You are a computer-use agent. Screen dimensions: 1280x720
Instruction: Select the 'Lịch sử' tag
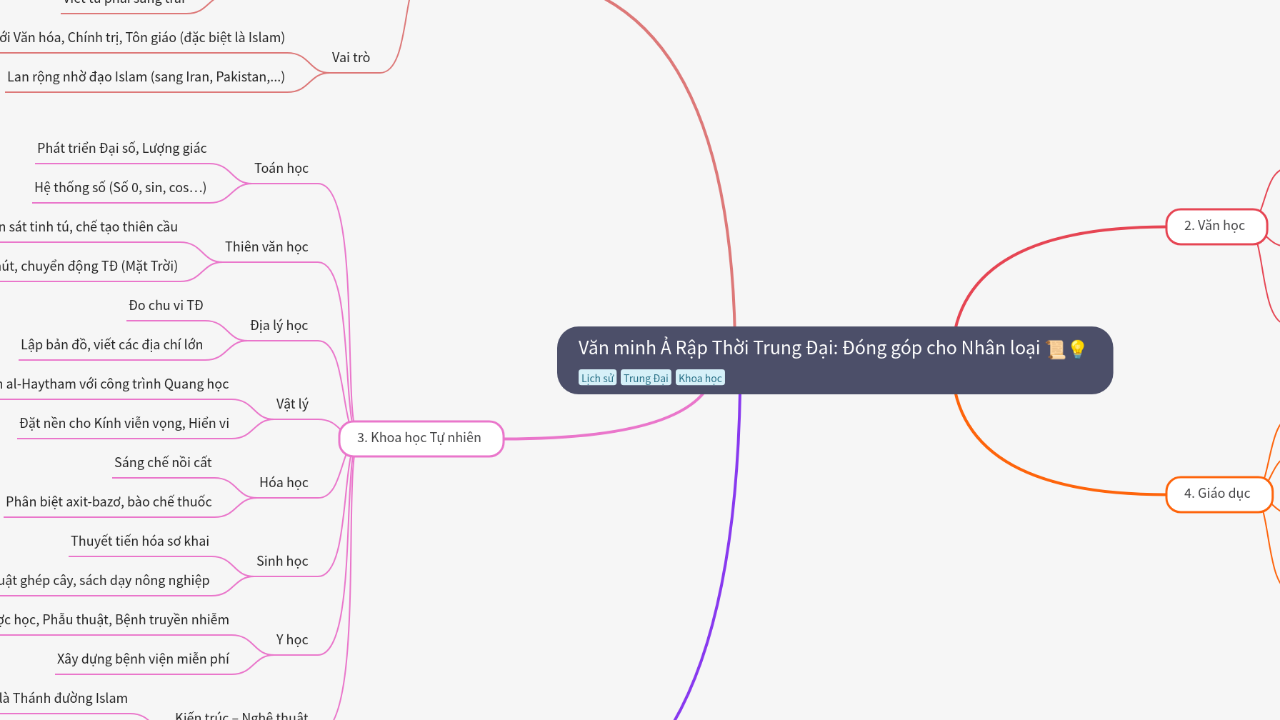(597, 378)
